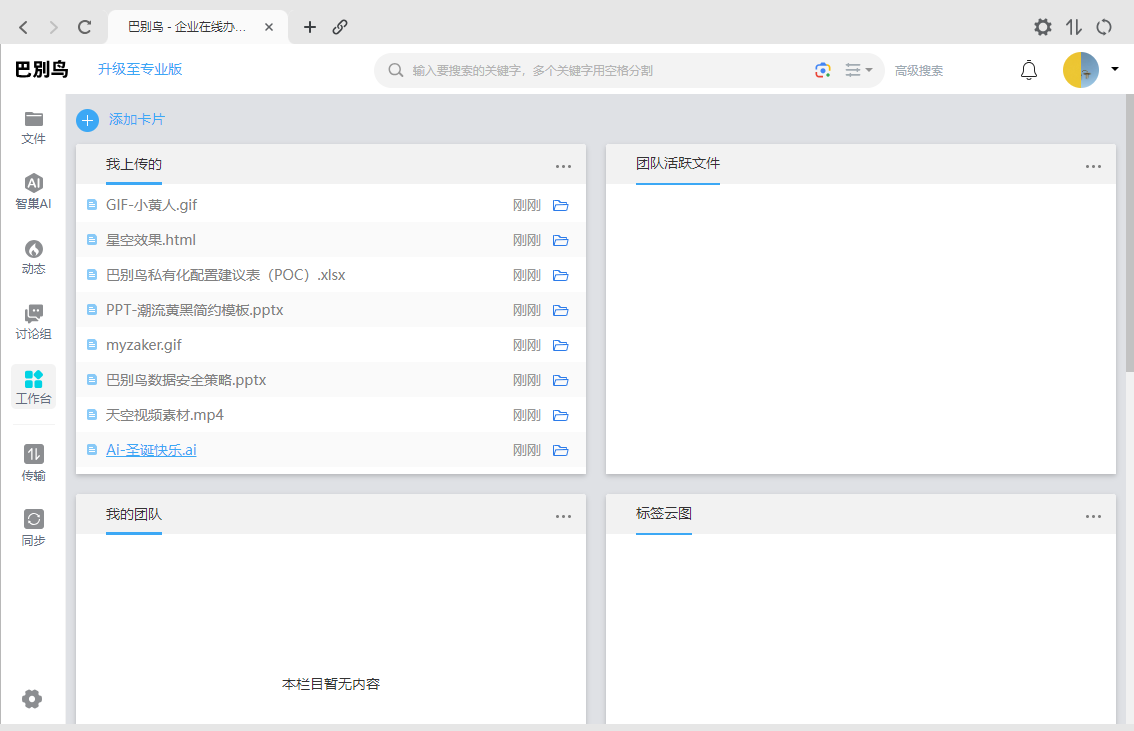Screen dimensions: 1134x731
Task: Expand the user account dropdown arrow
Action: pos(1114,69)
